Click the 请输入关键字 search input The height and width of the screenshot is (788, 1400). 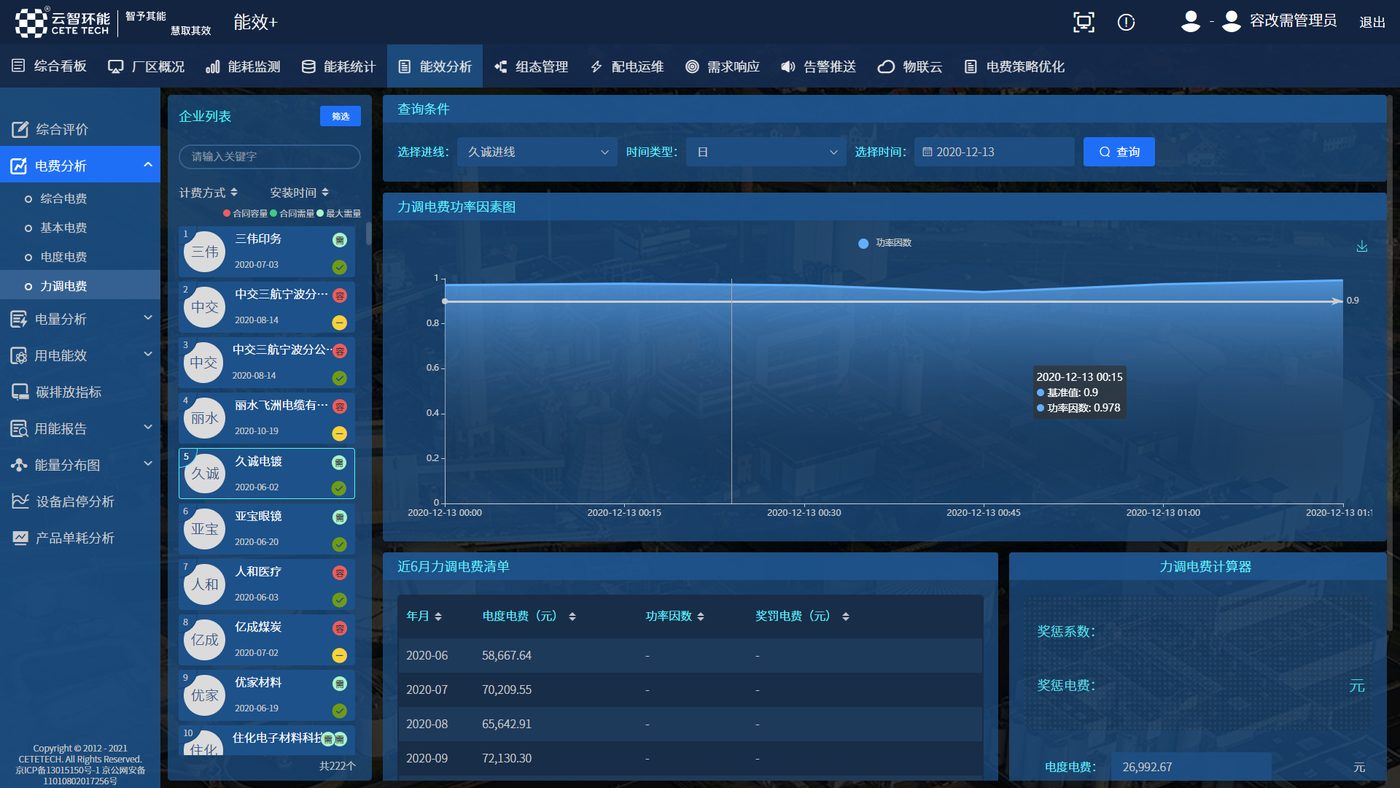click(269, 157)
